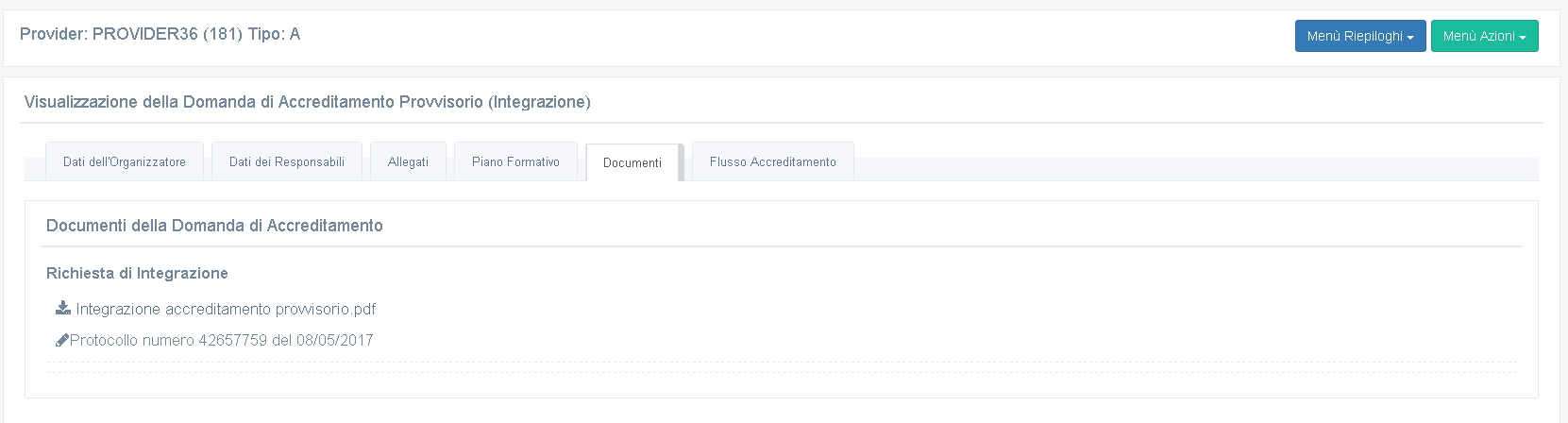Click the word Protocollo in the protocol line
1568x423 pixels.
point(104,340)
